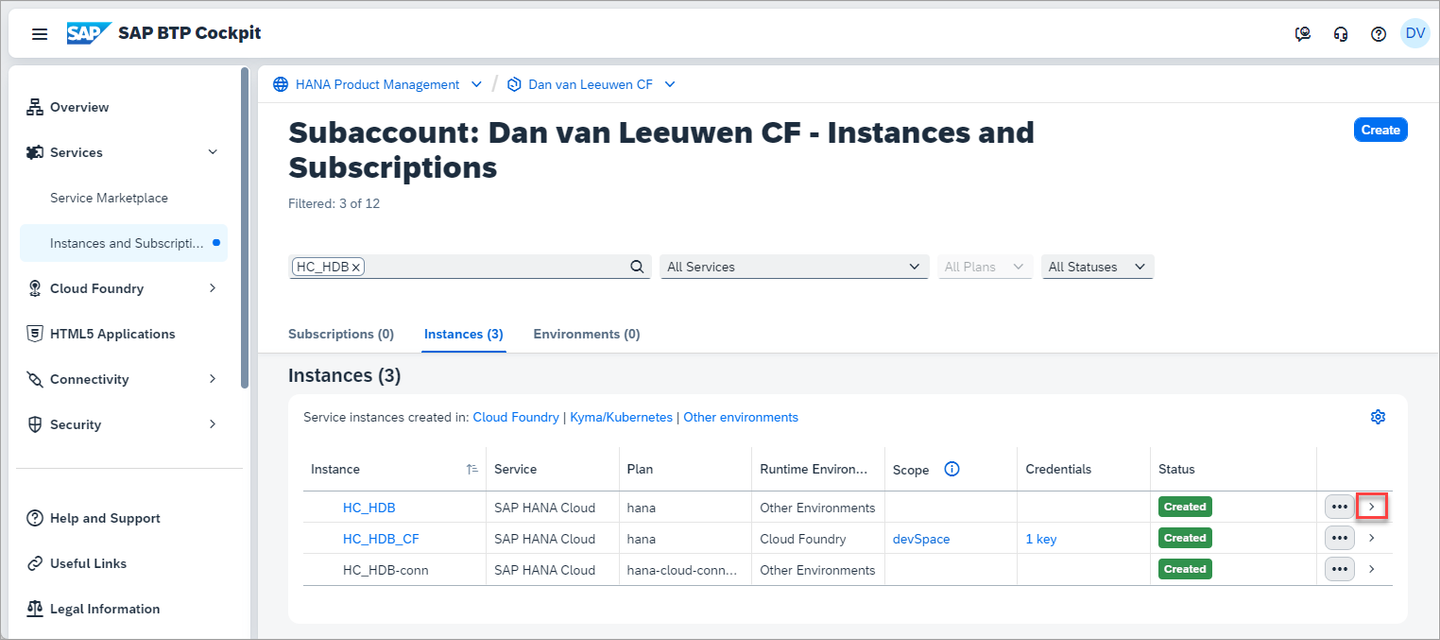Click the Help and Support icon
The image size is (1440, 640).
click(35, 518)
